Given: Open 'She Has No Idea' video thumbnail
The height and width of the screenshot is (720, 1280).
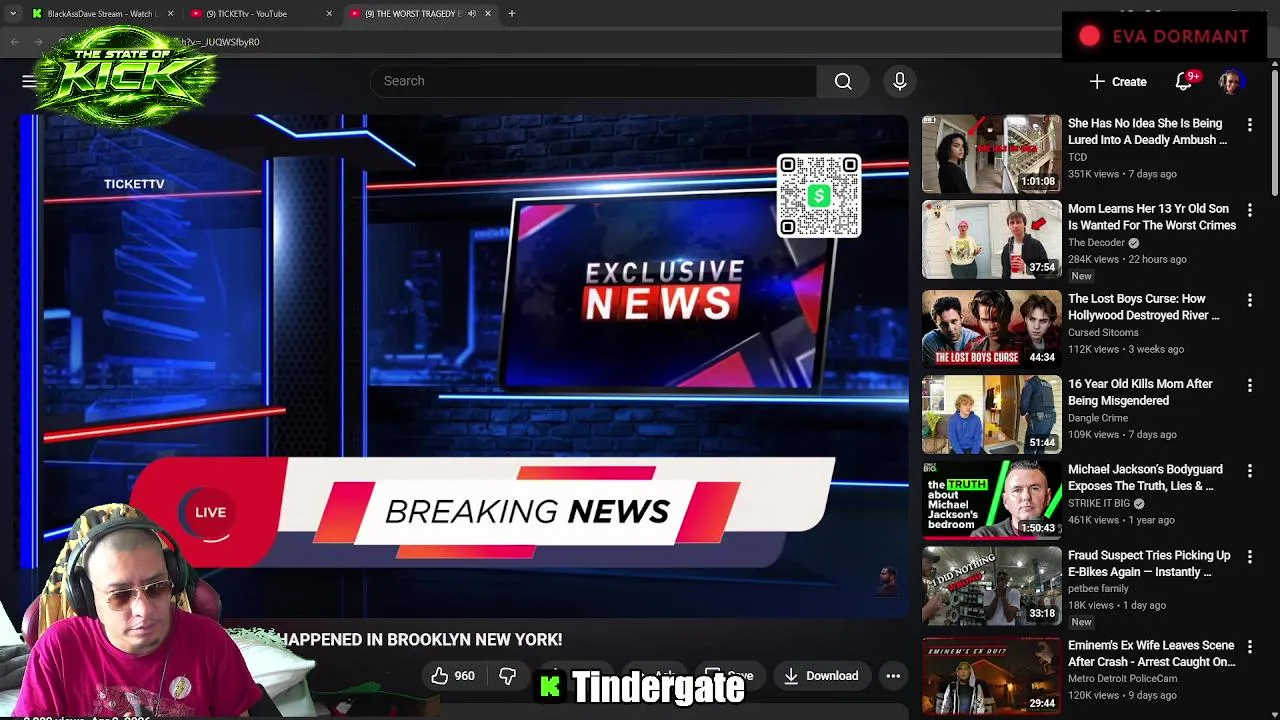Looking at the screenshot, I should (x=991, y=154).
